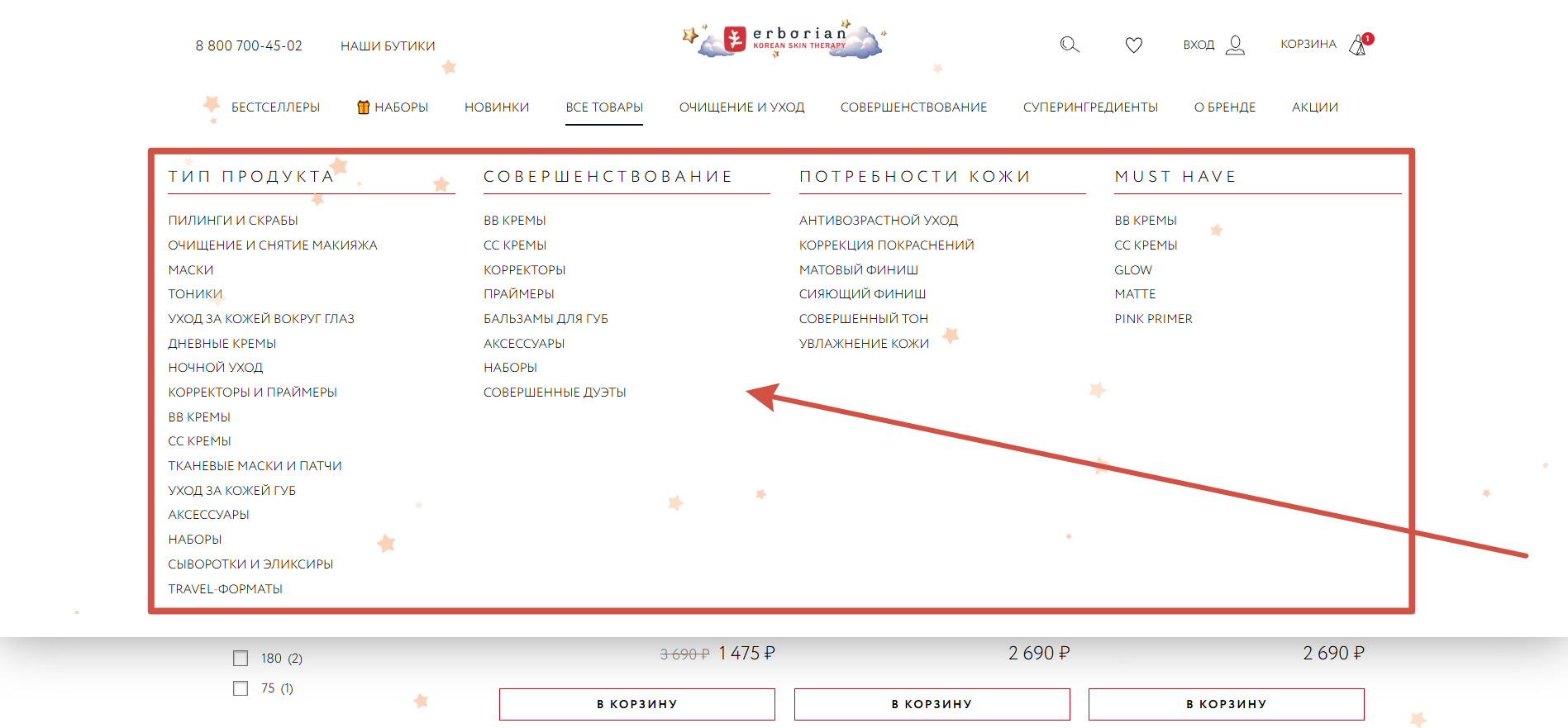
Task: Open the shopping cart icon with badge
Action: (x=1361, y=44)
